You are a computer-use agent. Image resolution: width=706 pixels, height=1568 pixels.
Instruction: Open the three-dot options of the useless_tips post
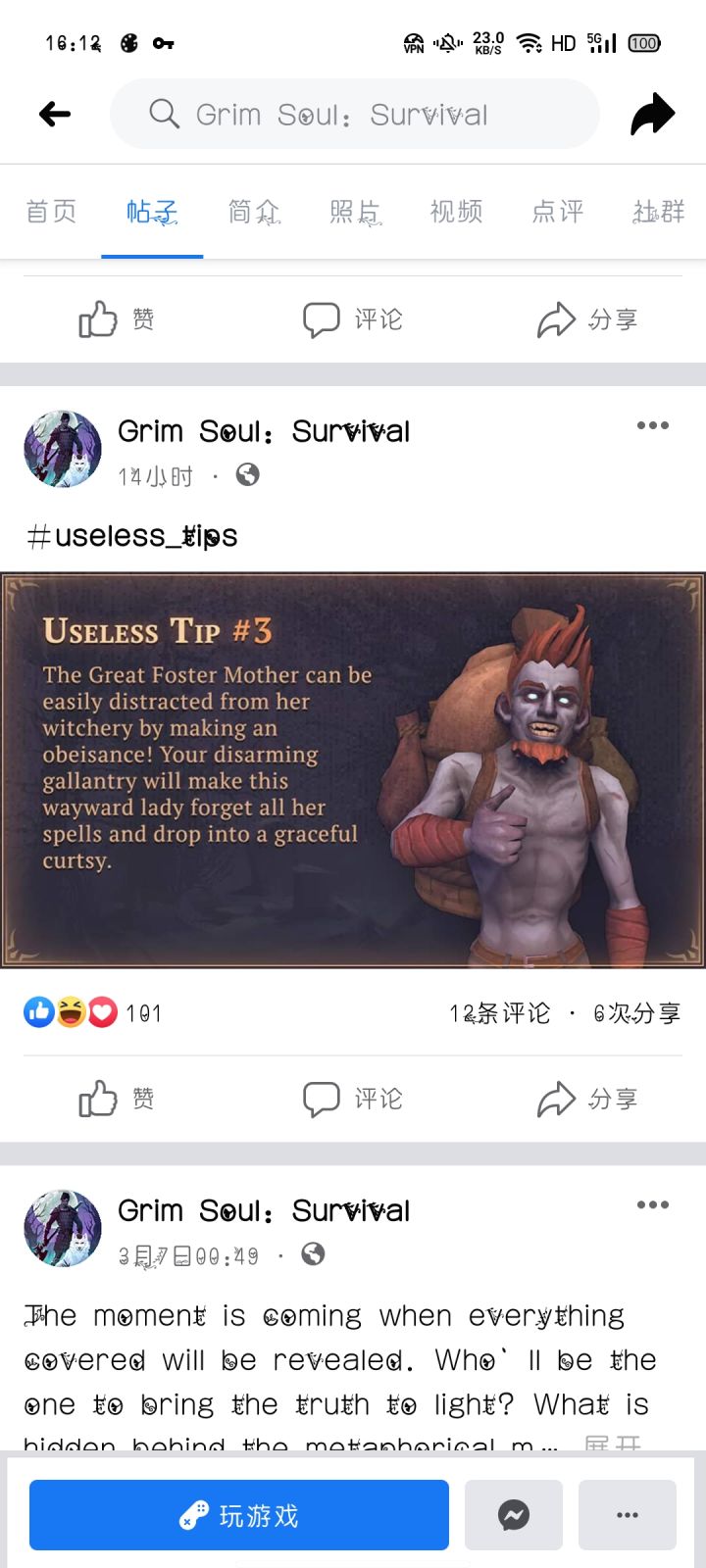[652, 425]
